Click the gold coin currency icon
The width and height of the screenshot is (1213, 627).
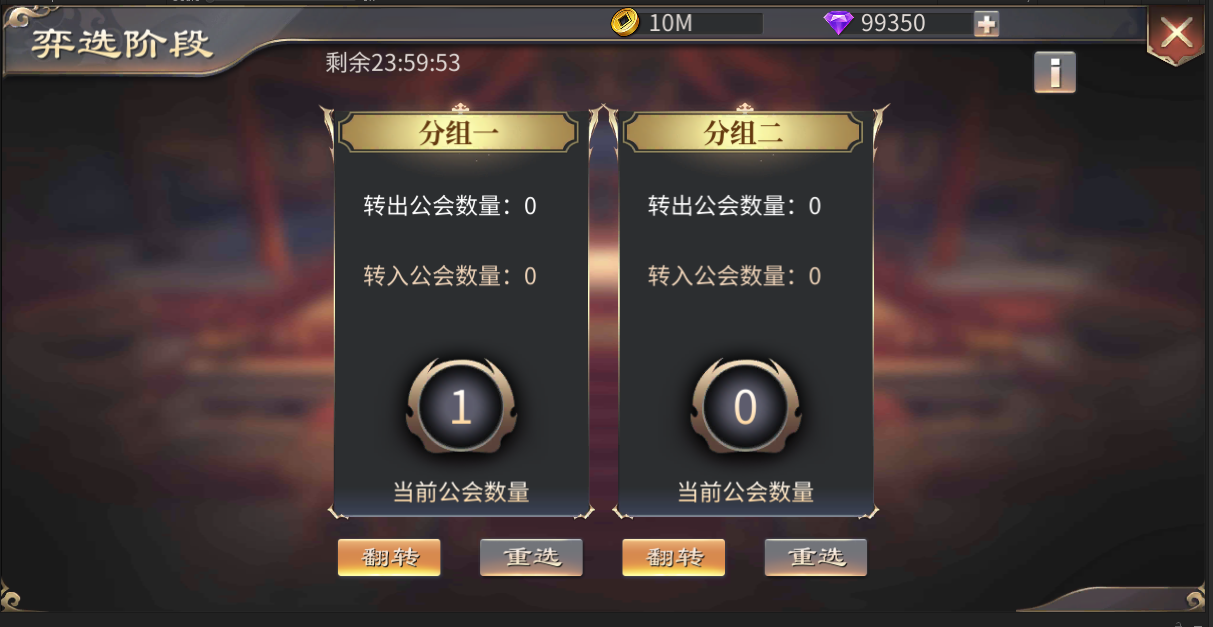(625, 22)
